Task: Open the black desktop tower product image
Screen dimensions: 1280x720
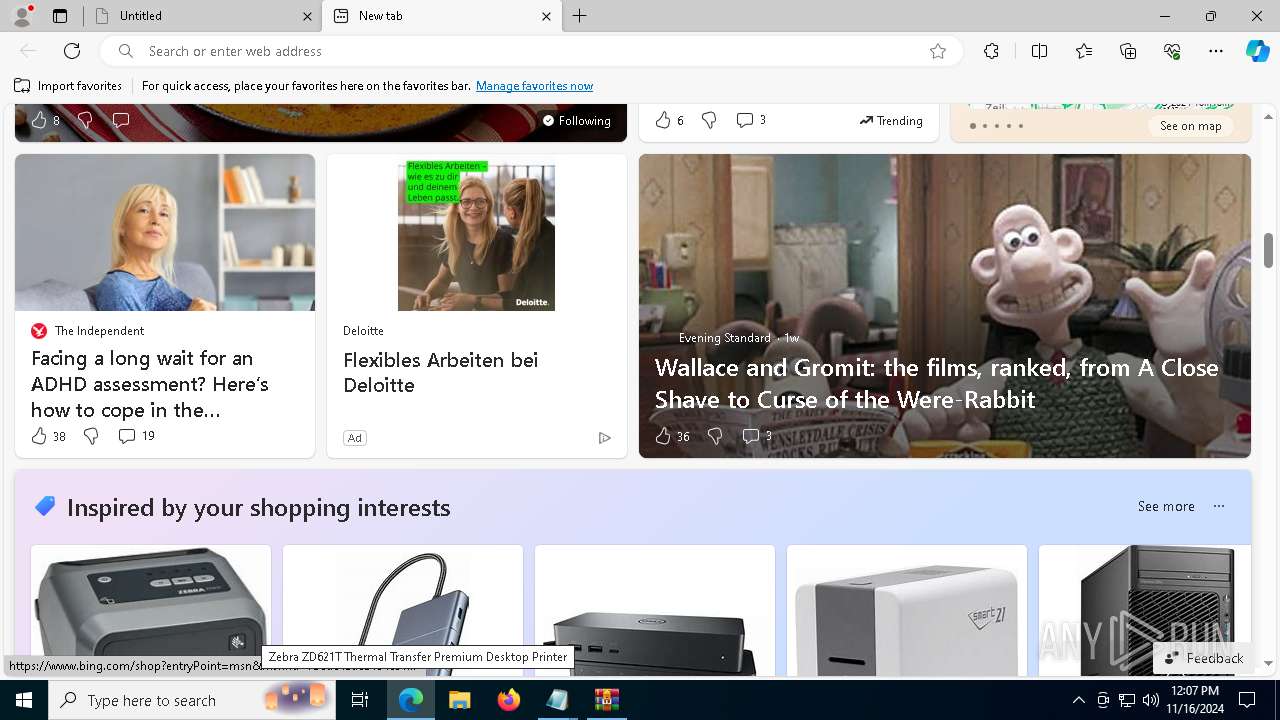Action: pos(1145,610)
